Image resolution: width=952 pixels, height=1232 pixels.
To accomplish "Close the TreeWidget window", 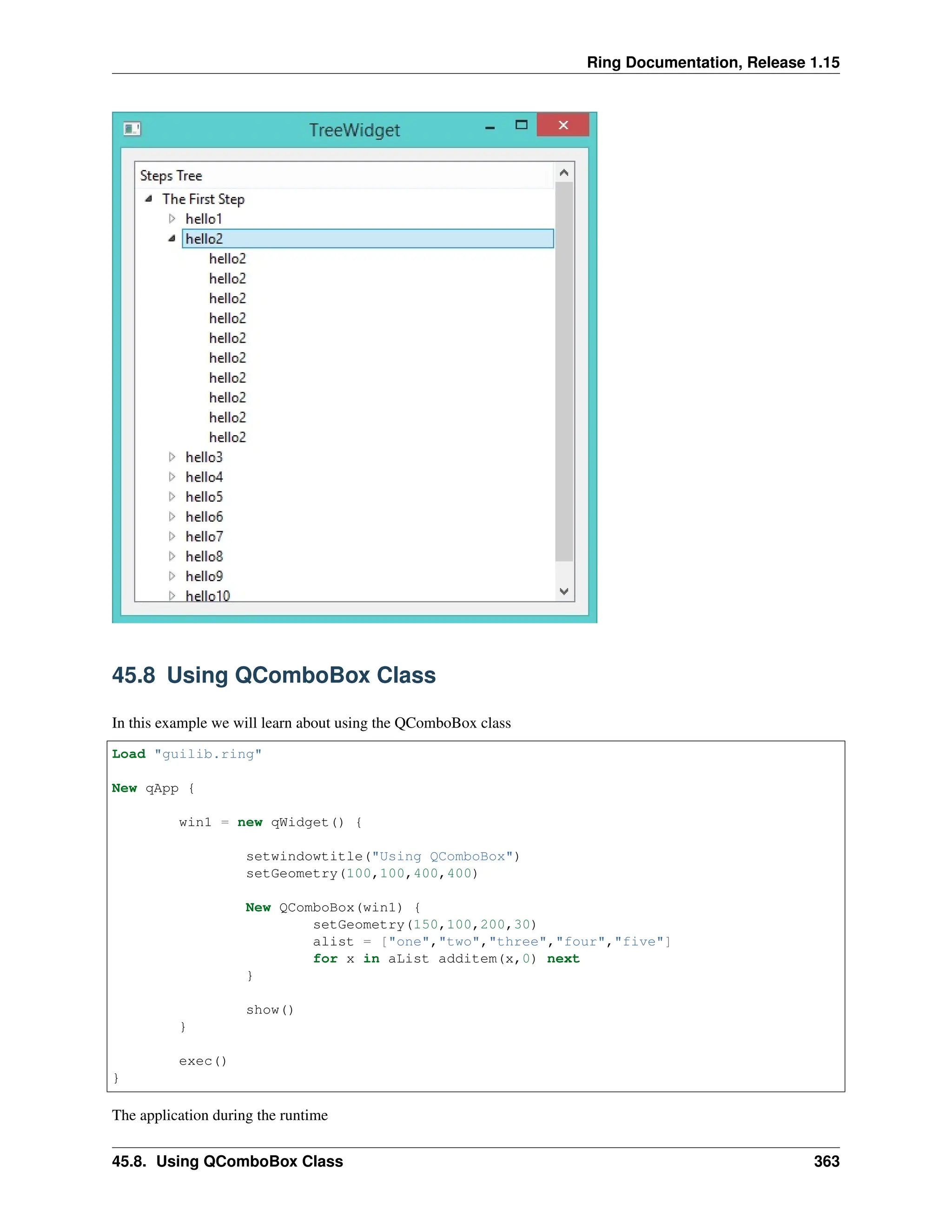I will 563,125.
